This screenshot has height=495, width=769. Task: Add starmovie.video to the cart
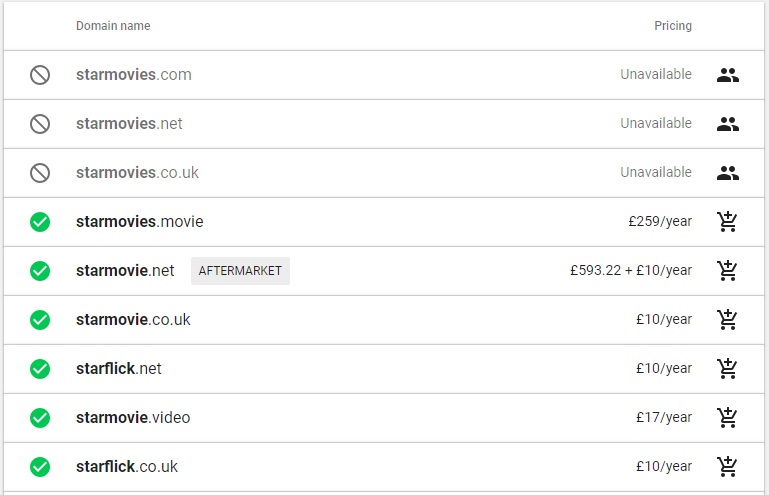(727, 418)
